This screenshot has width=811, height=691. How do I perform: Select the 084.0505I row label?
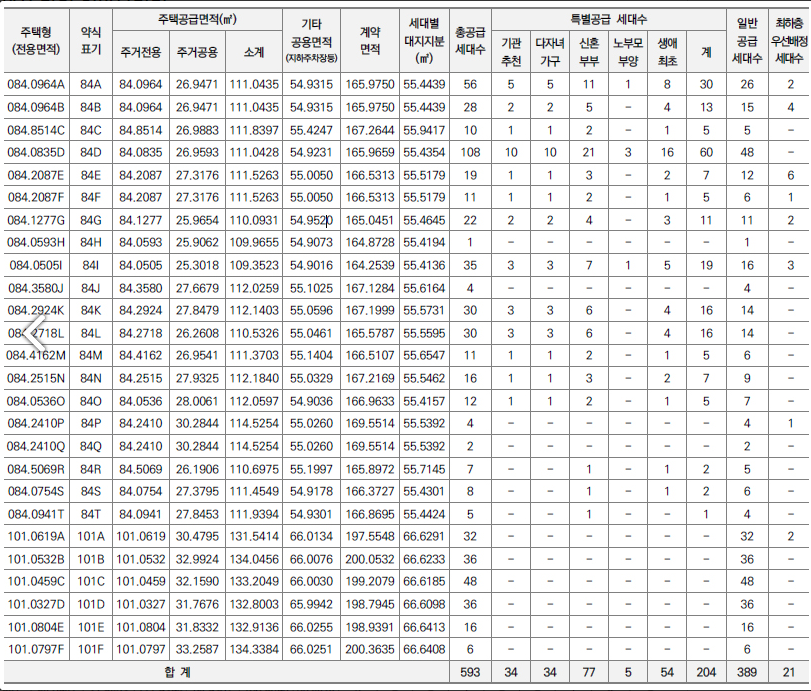[x=36, y=265]
